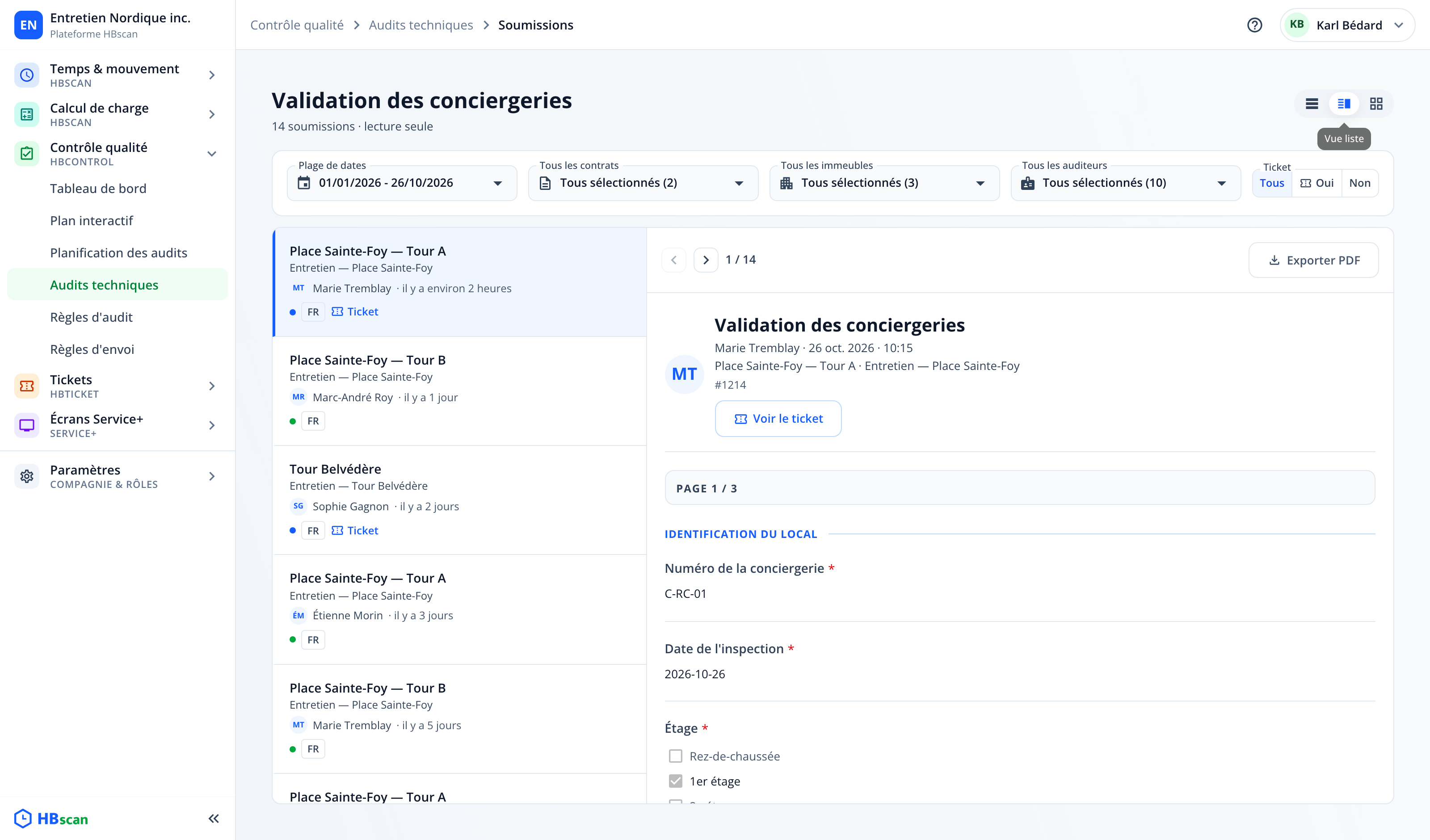Click the Calcul de charge calculator icon
This screenshot has width=1430, height=840.
click(x=27, y=114)
